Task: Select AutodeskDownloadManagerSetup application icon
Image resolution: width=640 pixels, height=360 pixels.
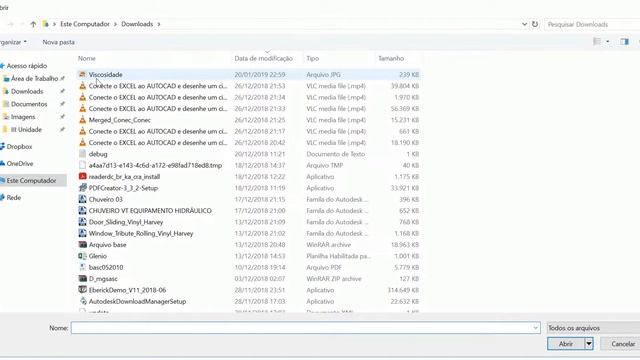Action: (82, 301)
